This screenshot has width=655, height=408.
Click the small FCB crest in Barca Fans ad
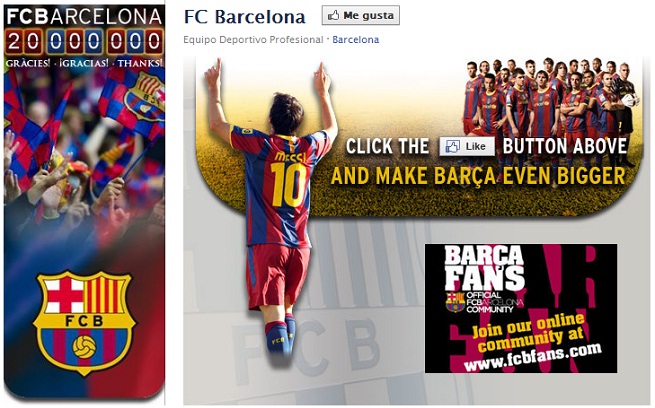tap(455, 303)
